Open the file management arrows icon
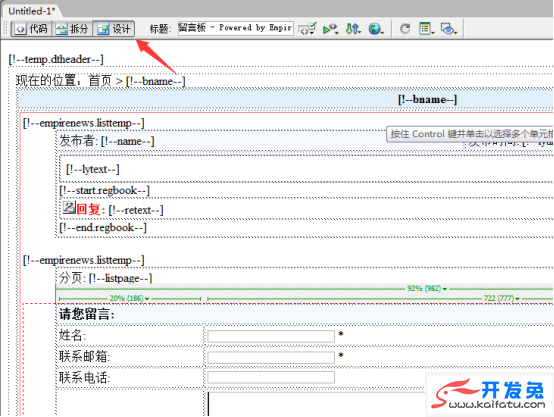Image resolution: width=554 pixels, height=417 pixels. (353, 29)
